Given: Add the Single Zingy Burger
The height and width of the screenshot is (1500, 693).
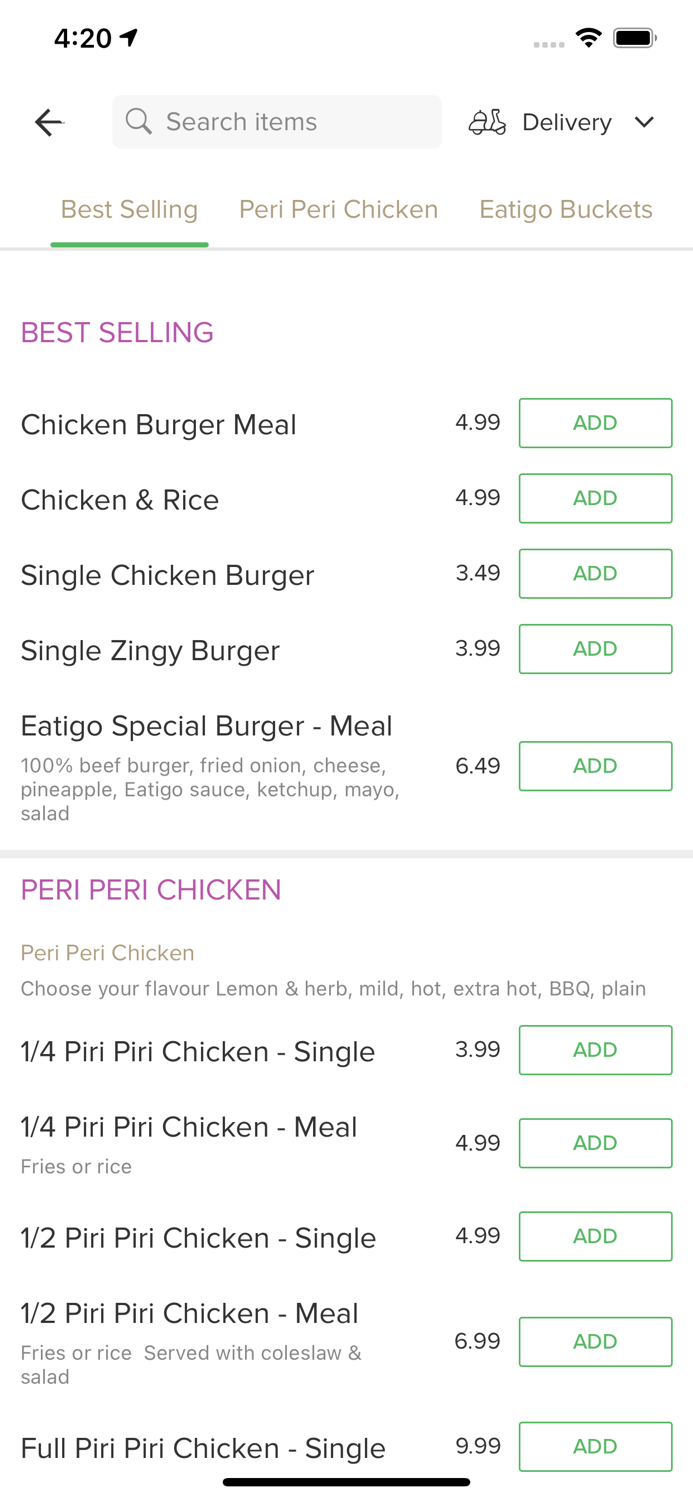Looking at the screenshot, I should (x=595, y=648).
